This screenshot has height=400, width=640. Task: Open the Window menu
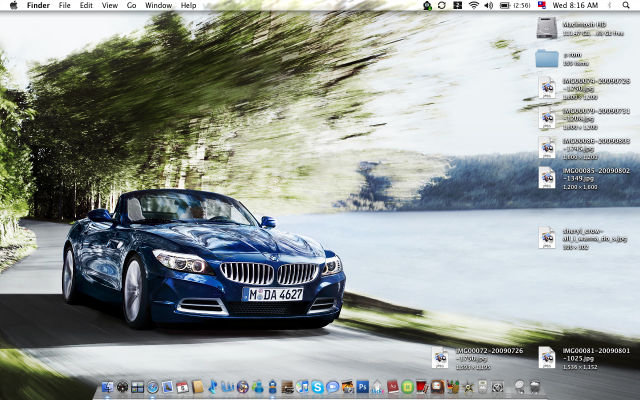(158, 5)
